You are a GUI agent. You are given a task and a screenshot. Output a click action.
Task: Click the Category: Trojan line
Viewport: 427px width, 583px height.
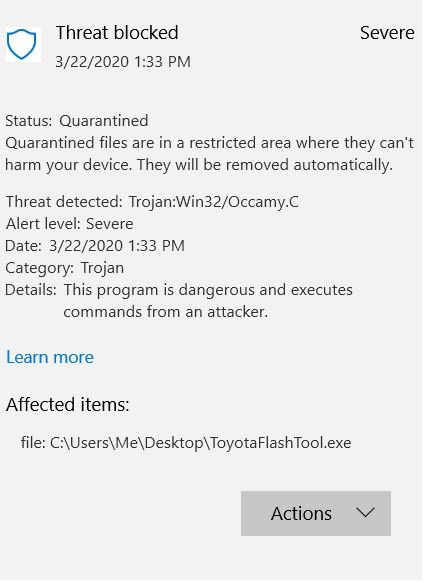(65, 270)
